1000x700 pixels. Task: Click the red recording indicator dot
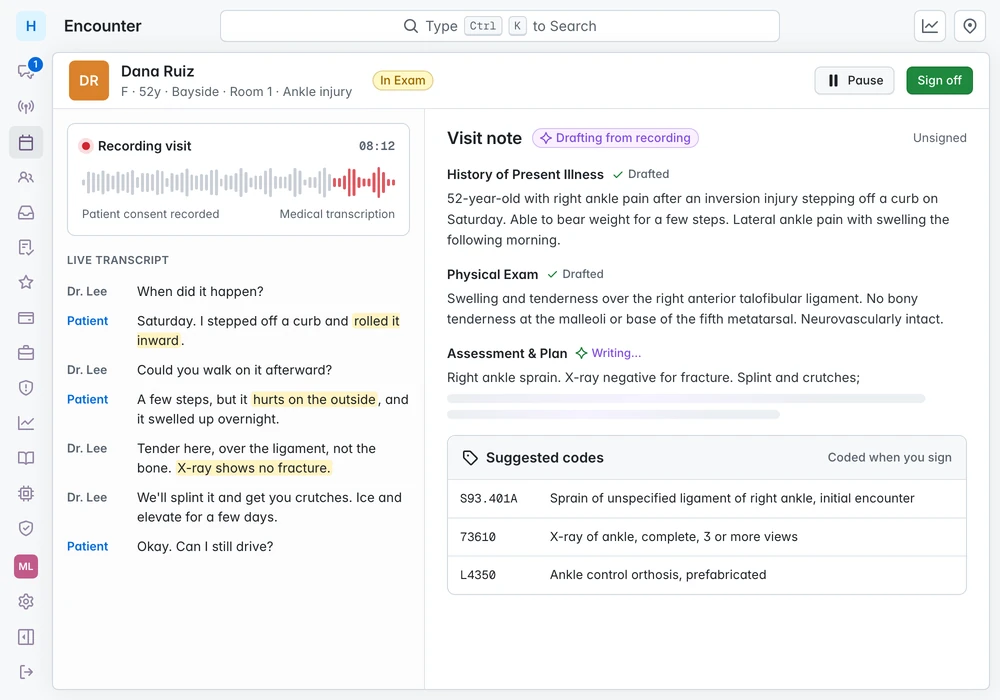85,146
